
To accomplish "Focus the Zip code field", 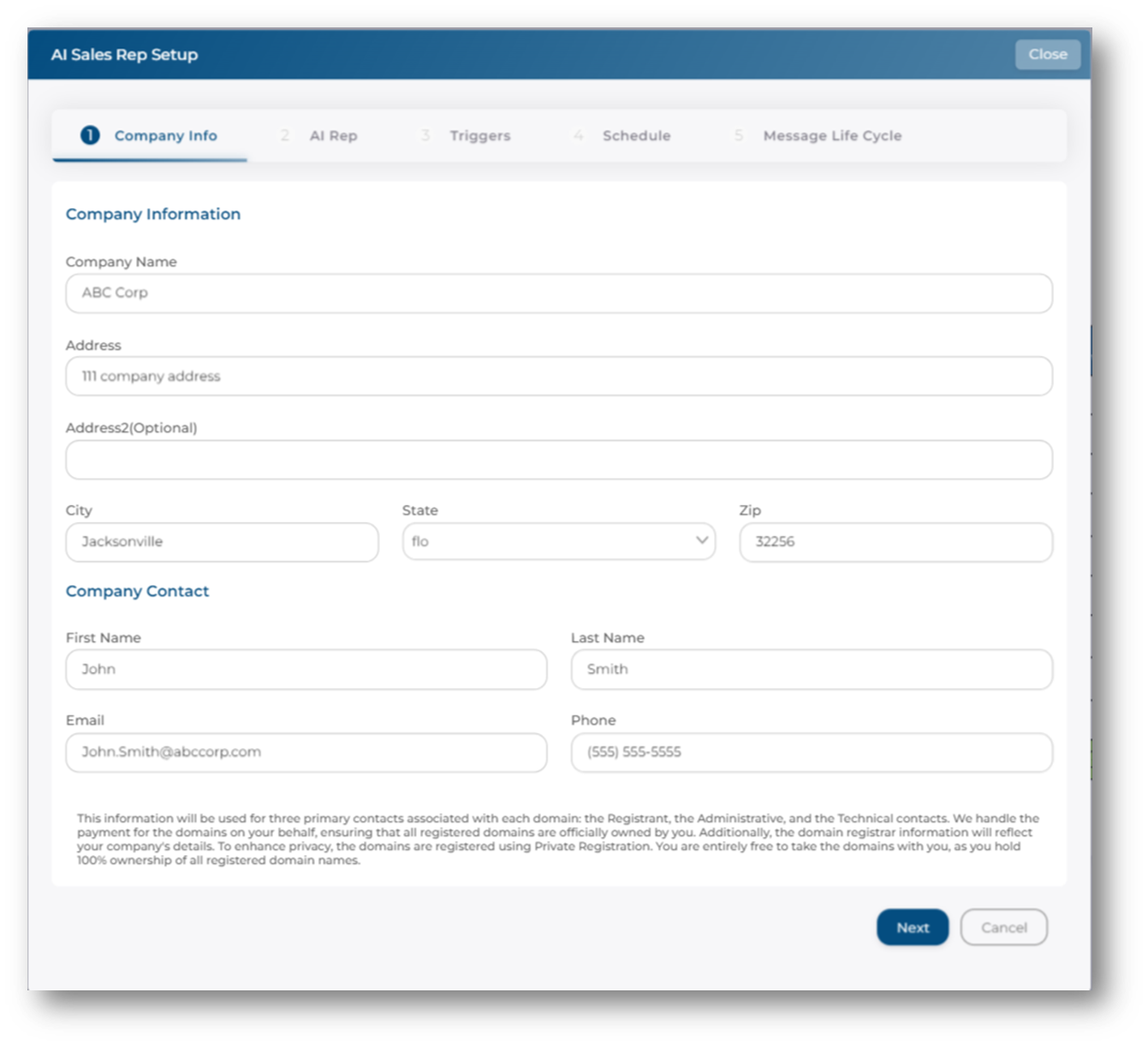I will pyautogui.click(x=895, y=542).
